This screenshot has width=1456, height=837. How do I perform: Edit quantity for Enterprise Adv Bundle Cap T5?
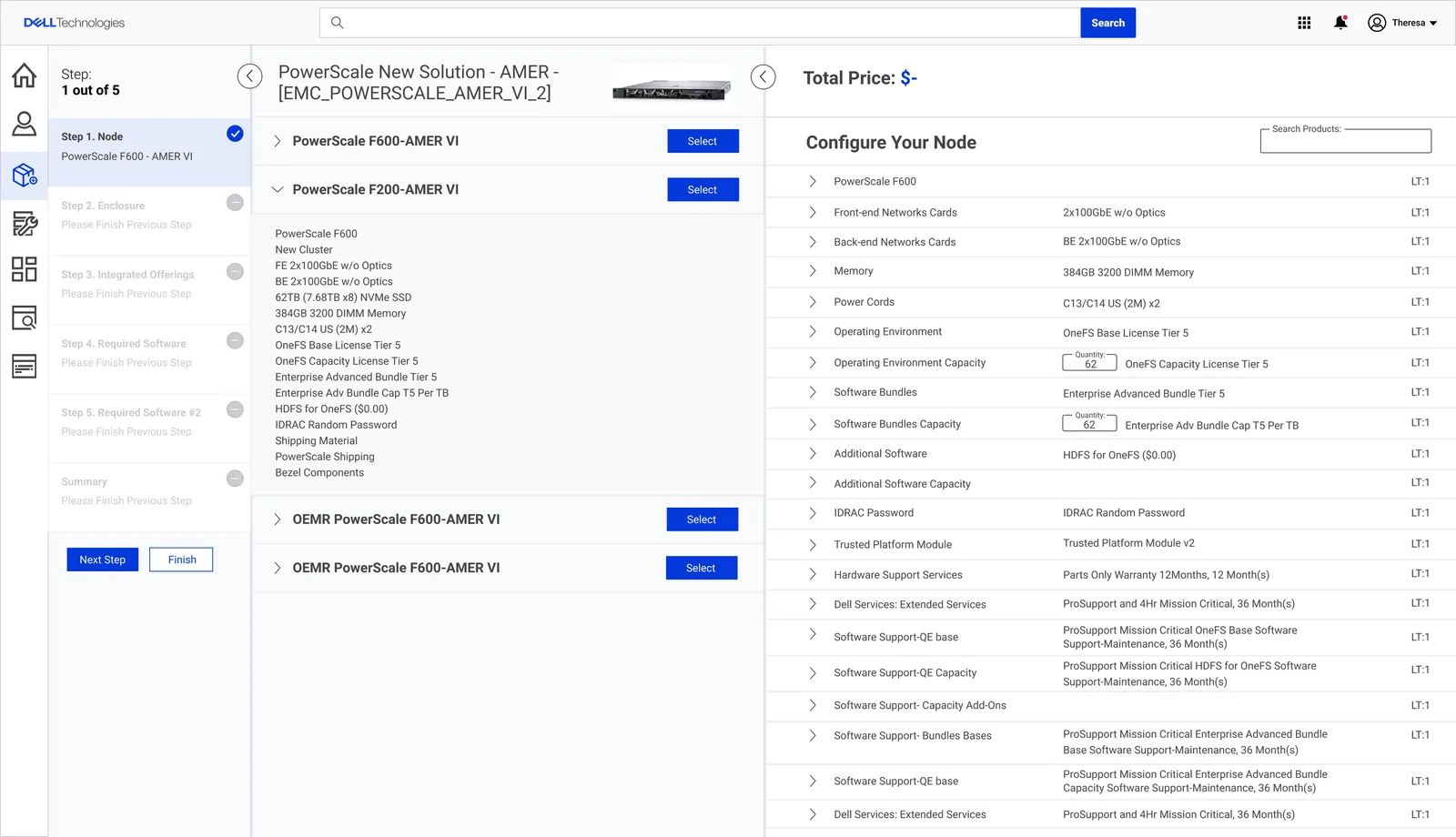pyautogui.click(x=1089, y=424)
